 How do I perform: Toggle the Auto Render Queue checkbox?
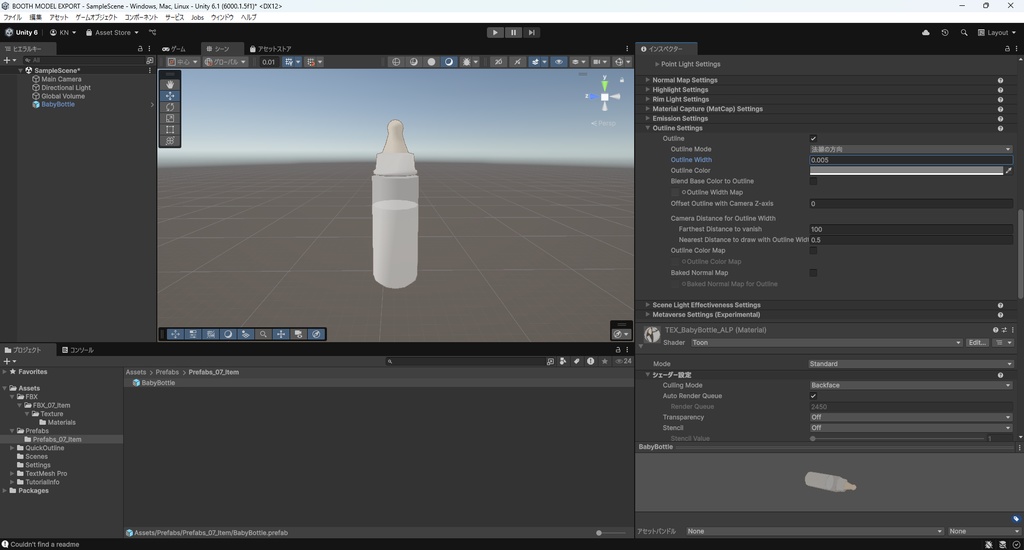(x=813, y=396)
